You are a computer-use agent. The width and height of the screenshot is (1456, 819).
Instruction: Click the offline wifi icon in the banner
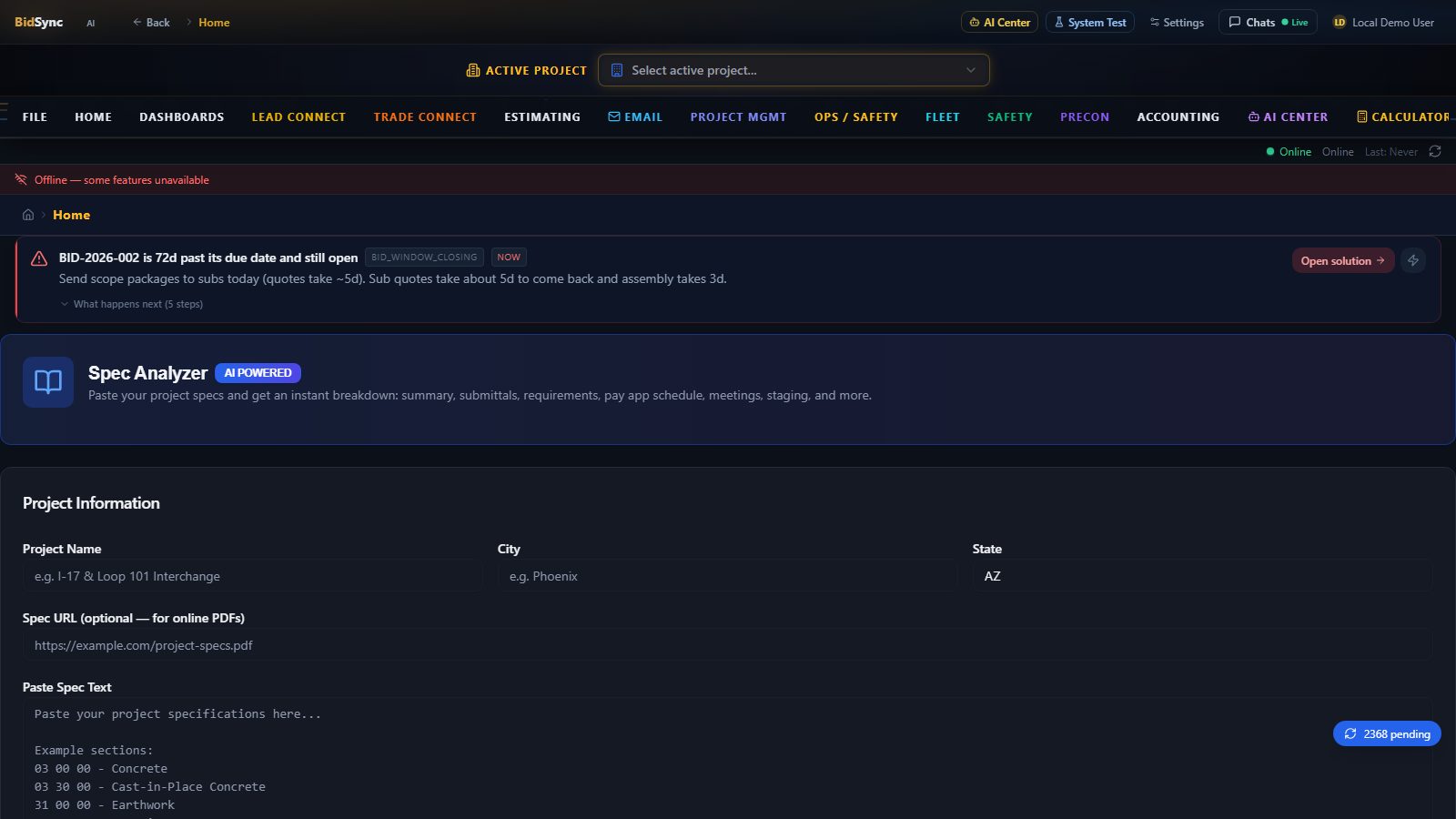[21, 179]
